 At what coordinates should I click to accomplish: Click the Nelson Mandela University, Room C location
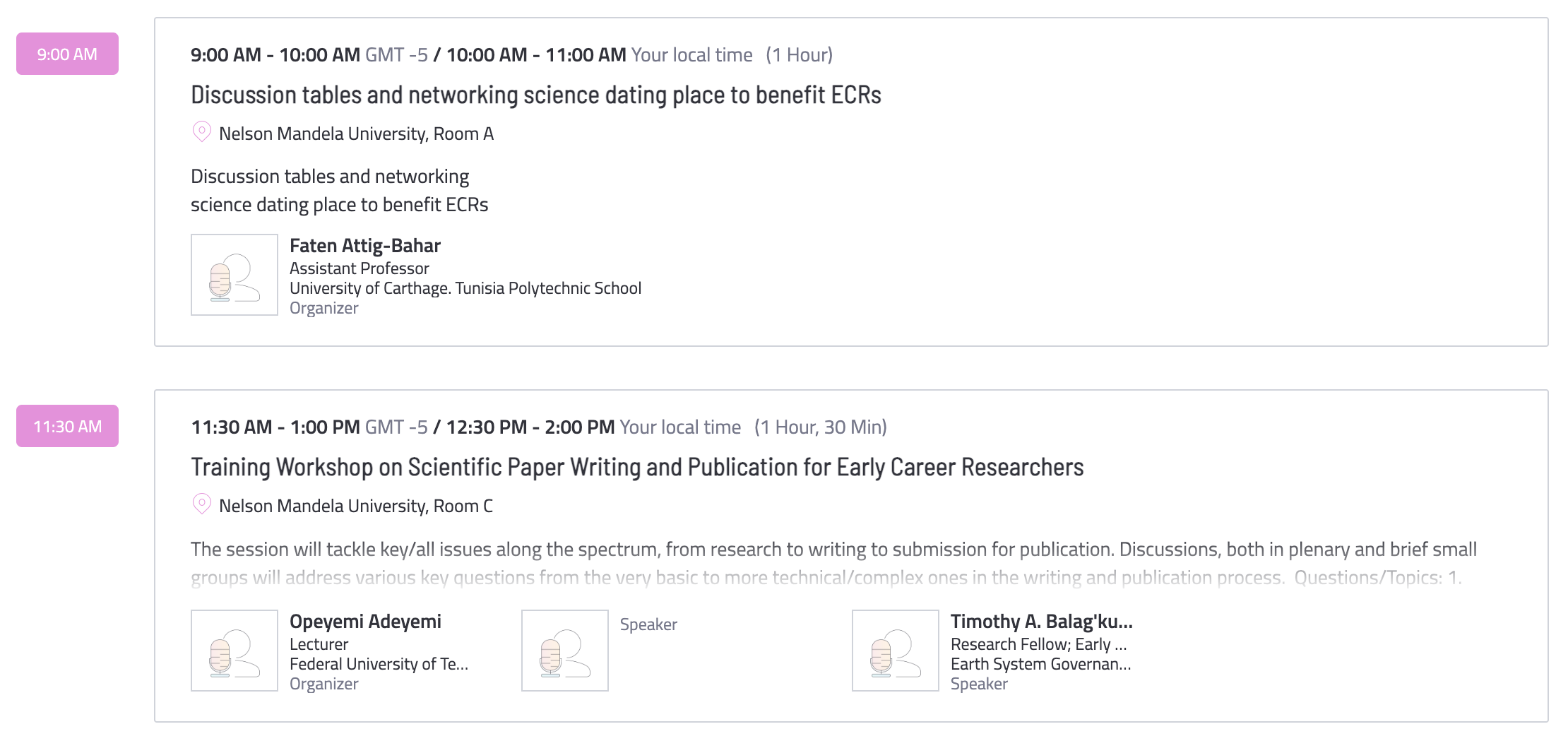pos(356,506)
